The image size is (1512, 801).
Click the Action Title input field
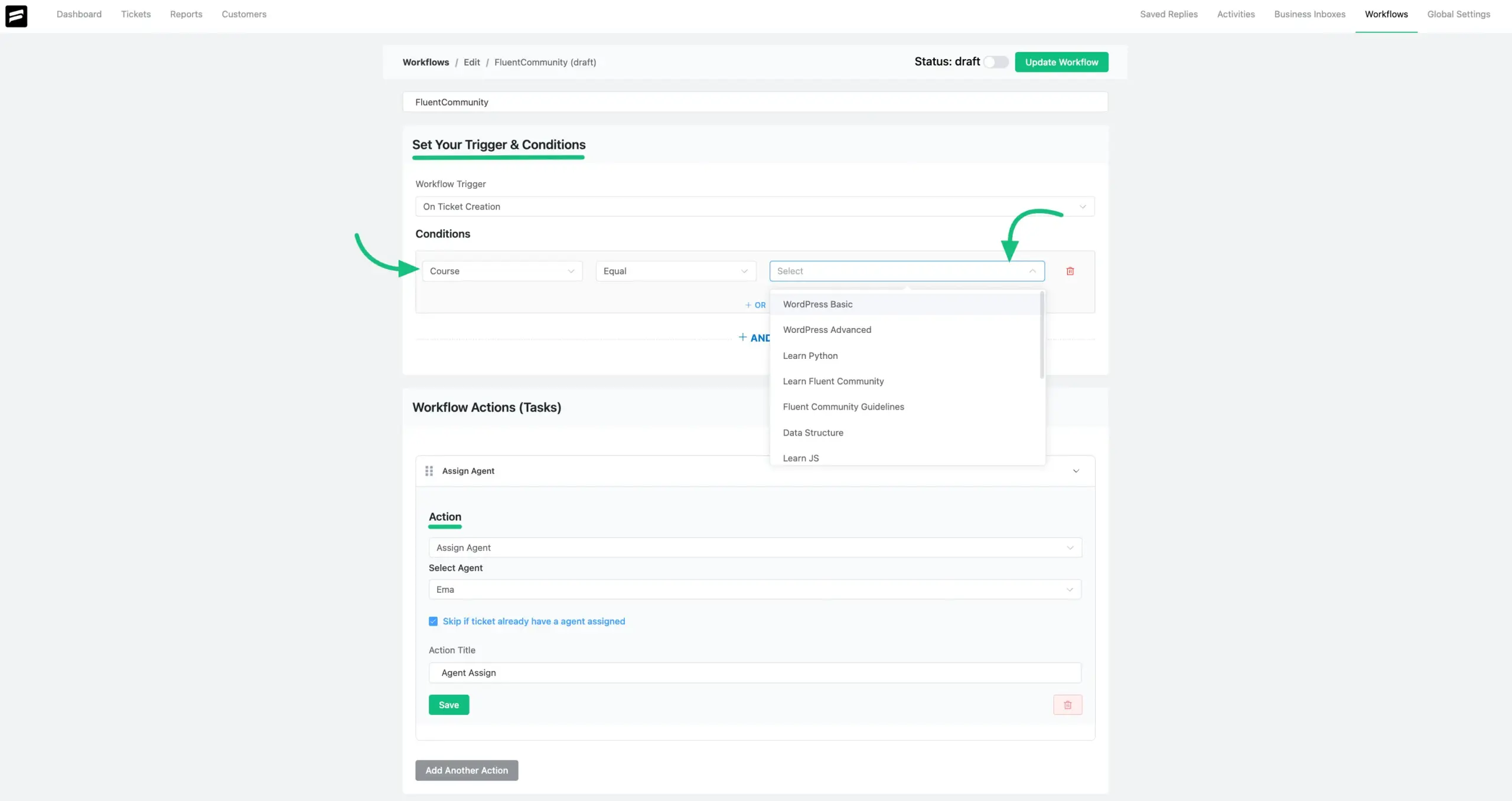(x=754, y=673)
